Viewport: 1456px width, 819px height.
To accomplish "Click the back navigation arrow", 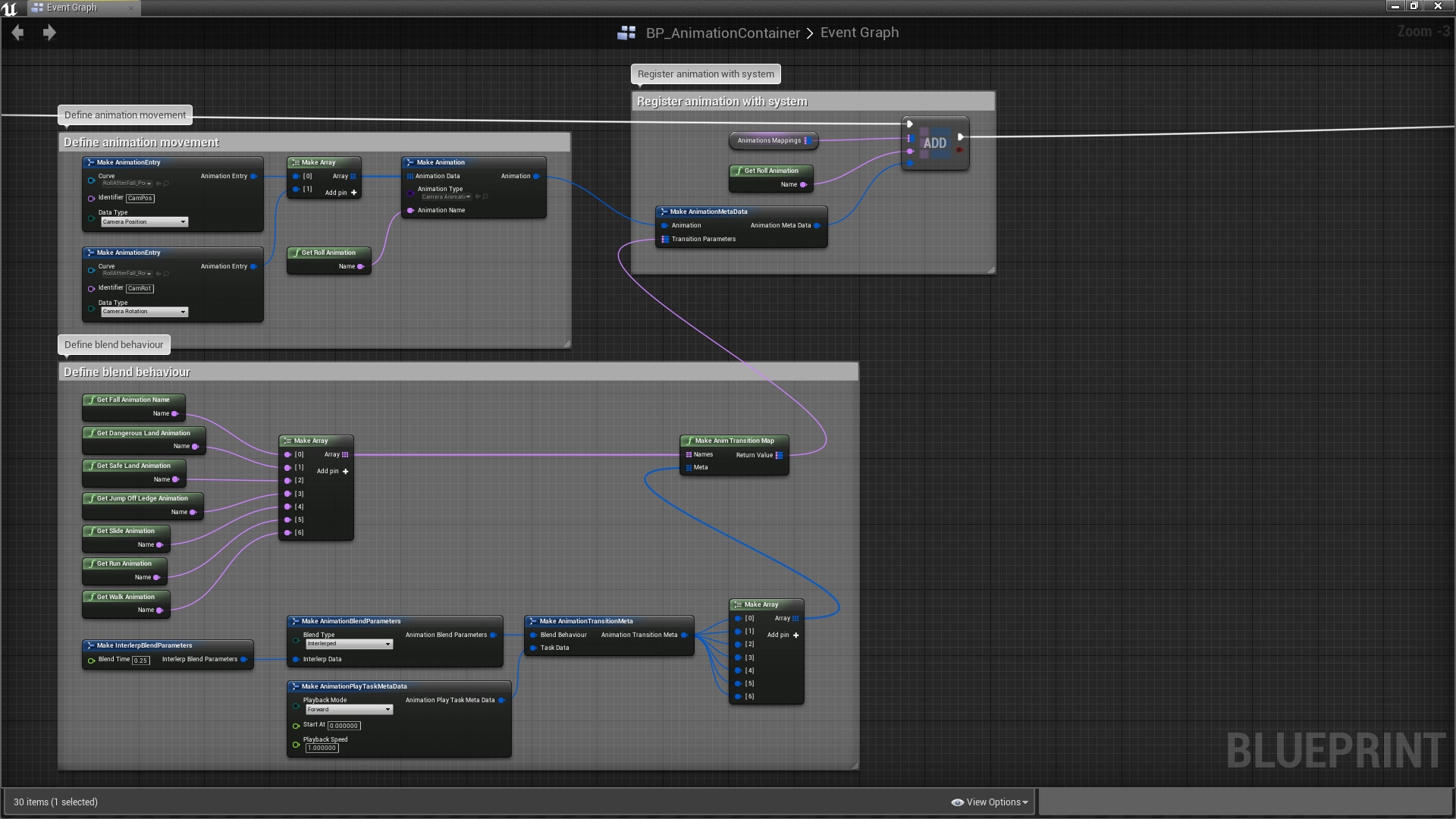I will (x=17, y=33).
